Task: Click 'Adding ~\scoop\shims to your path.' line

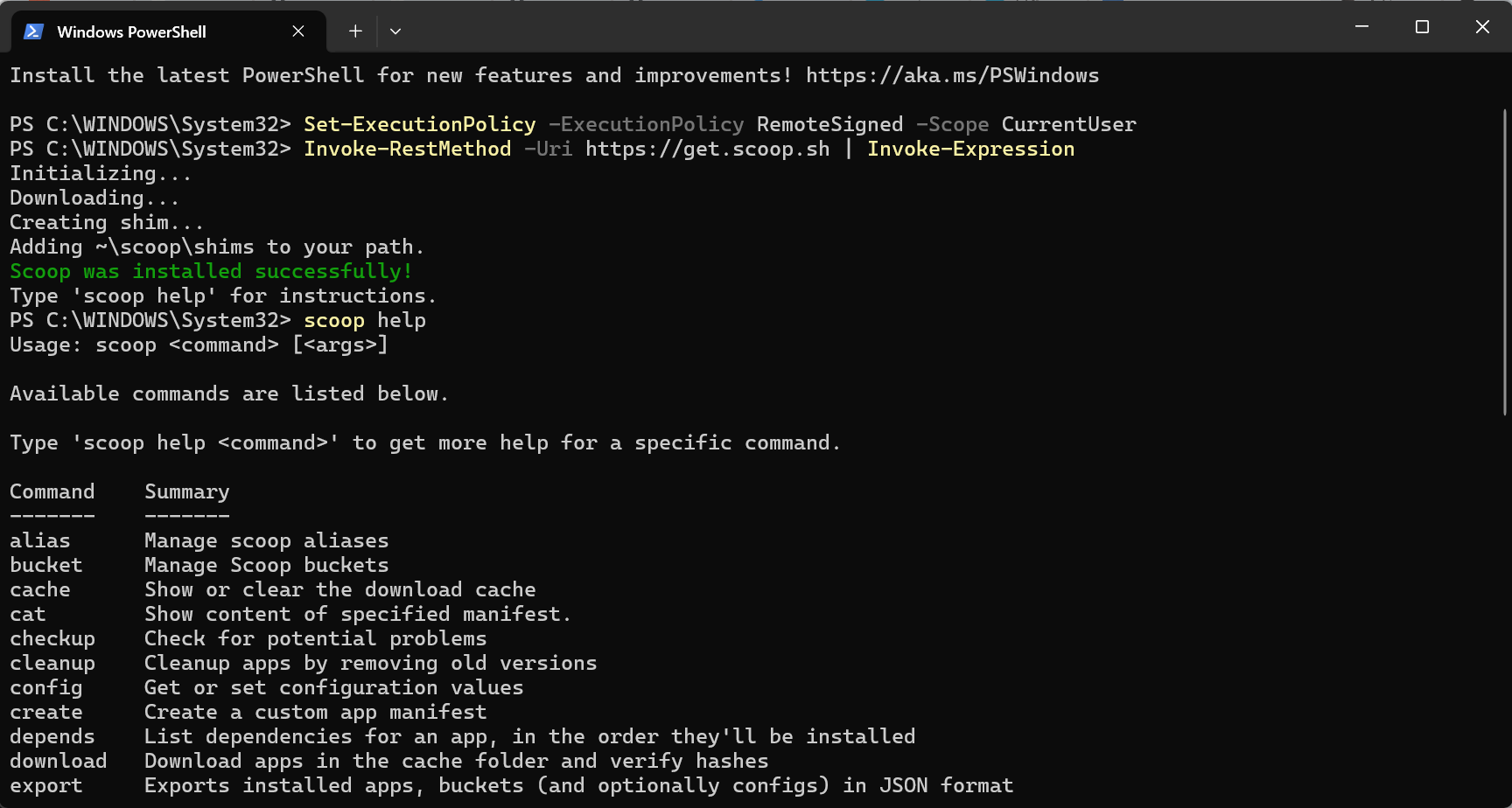Action: [x=217, y=247]
